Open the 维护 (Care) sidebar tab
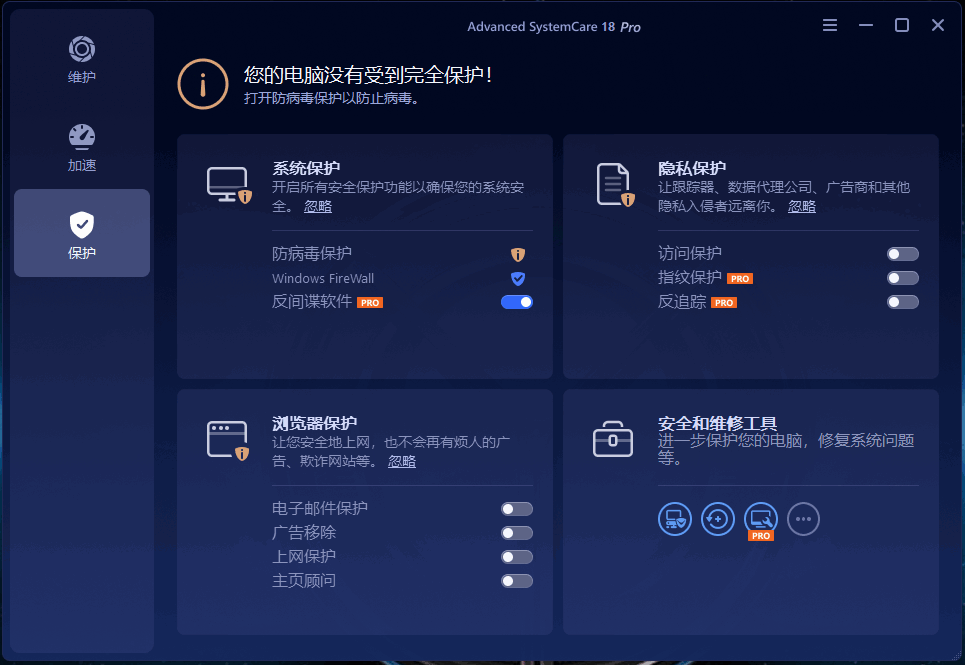This screenshot has width=965, height=665. 82,60
